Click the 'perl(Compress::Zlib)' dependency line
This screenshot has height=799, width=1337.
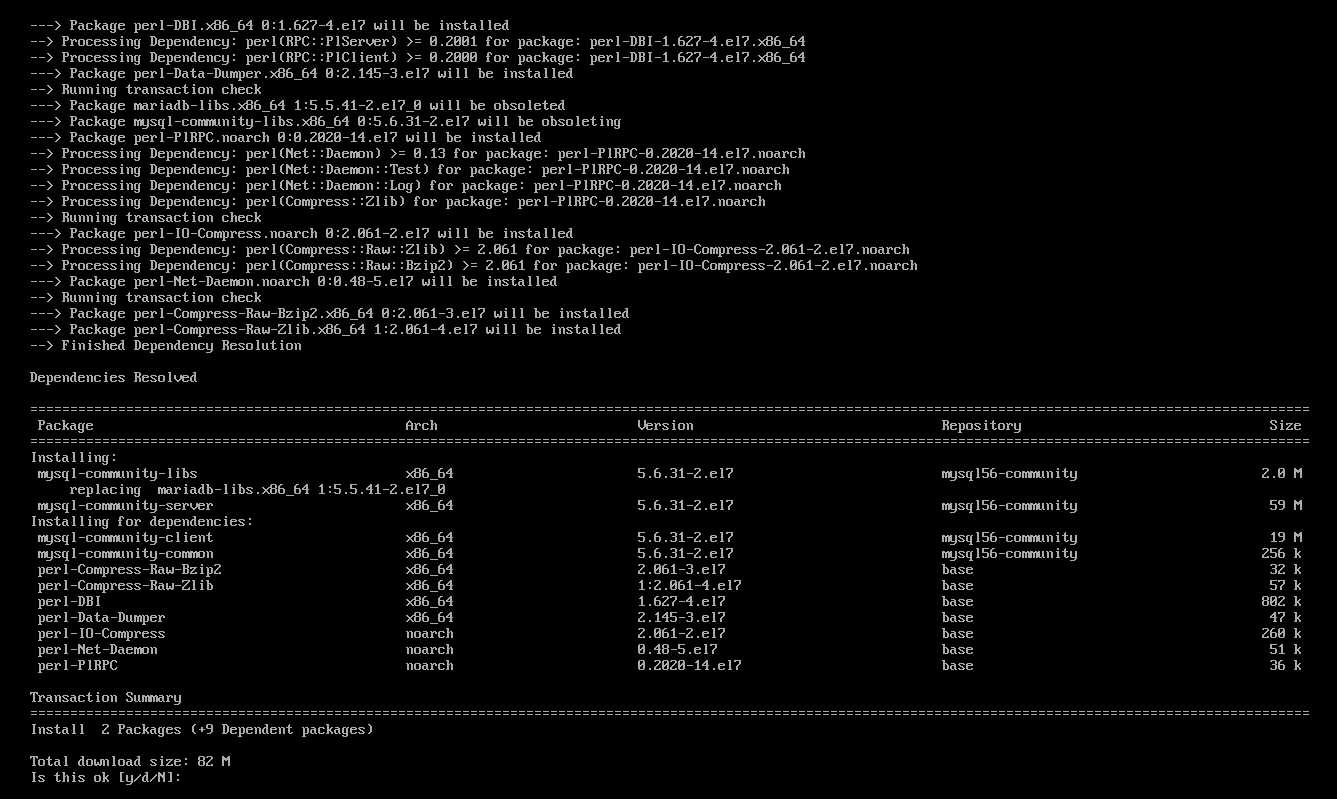(398, 201)
